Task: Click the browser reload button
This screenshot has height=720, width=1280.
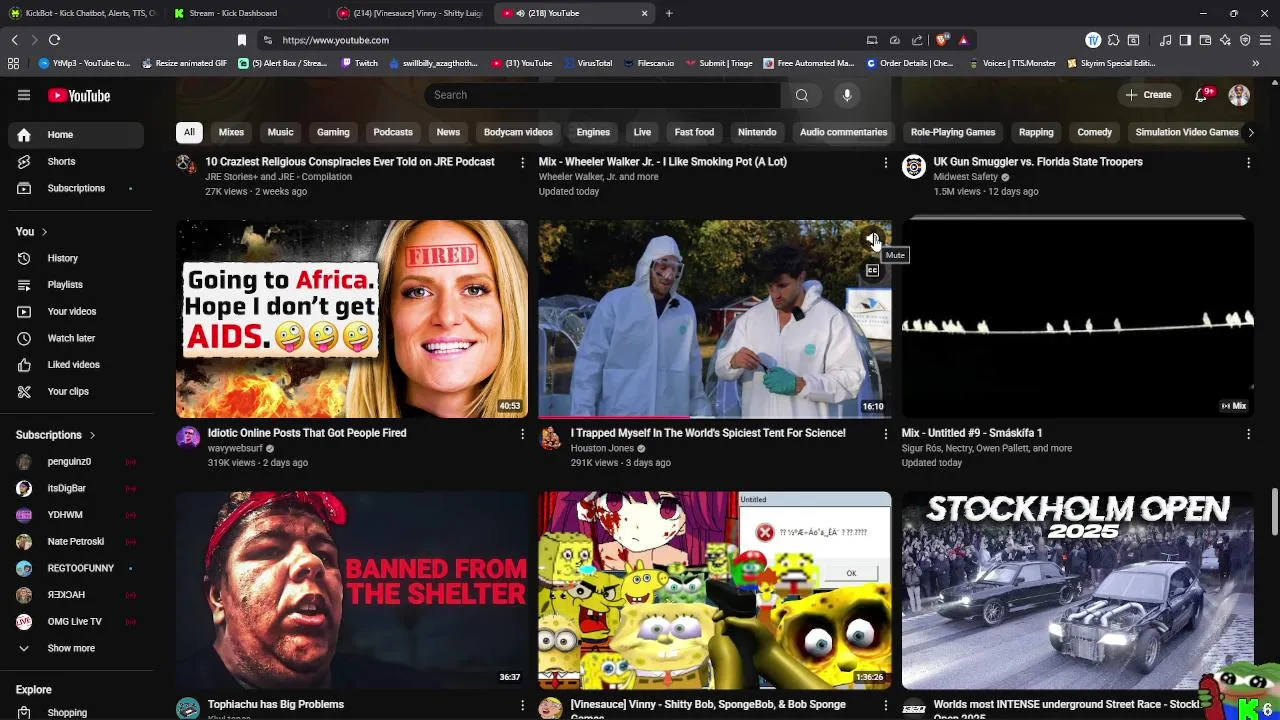Action: (x=54, y=40)
